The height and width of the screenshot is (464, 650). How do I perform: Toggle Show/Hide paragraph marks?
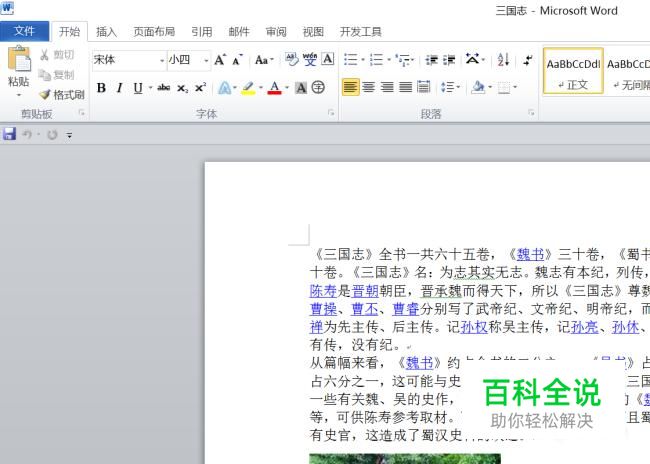528,60
